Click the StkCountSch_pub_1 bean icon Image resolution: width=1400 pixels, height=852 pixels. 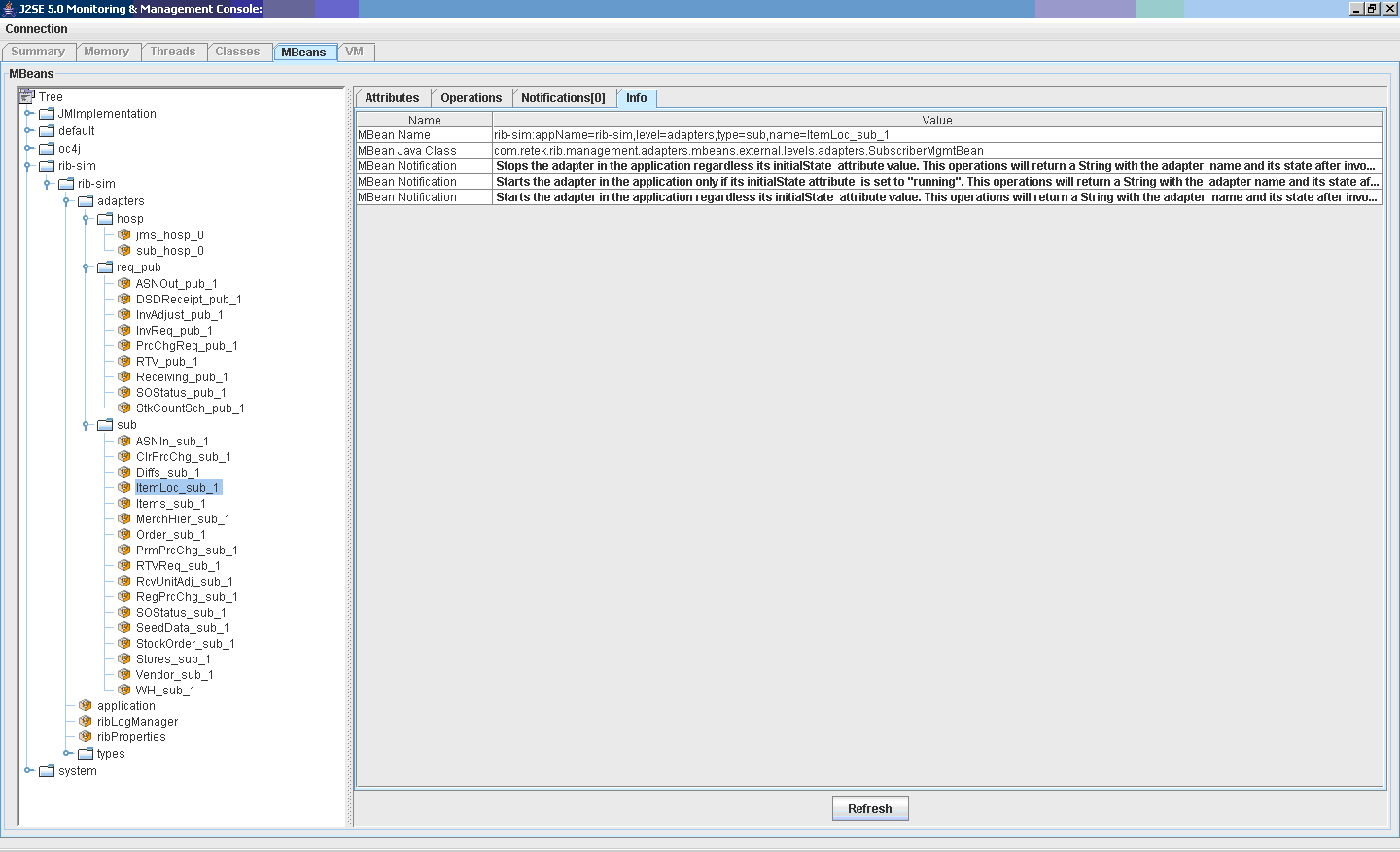(124, 408)
